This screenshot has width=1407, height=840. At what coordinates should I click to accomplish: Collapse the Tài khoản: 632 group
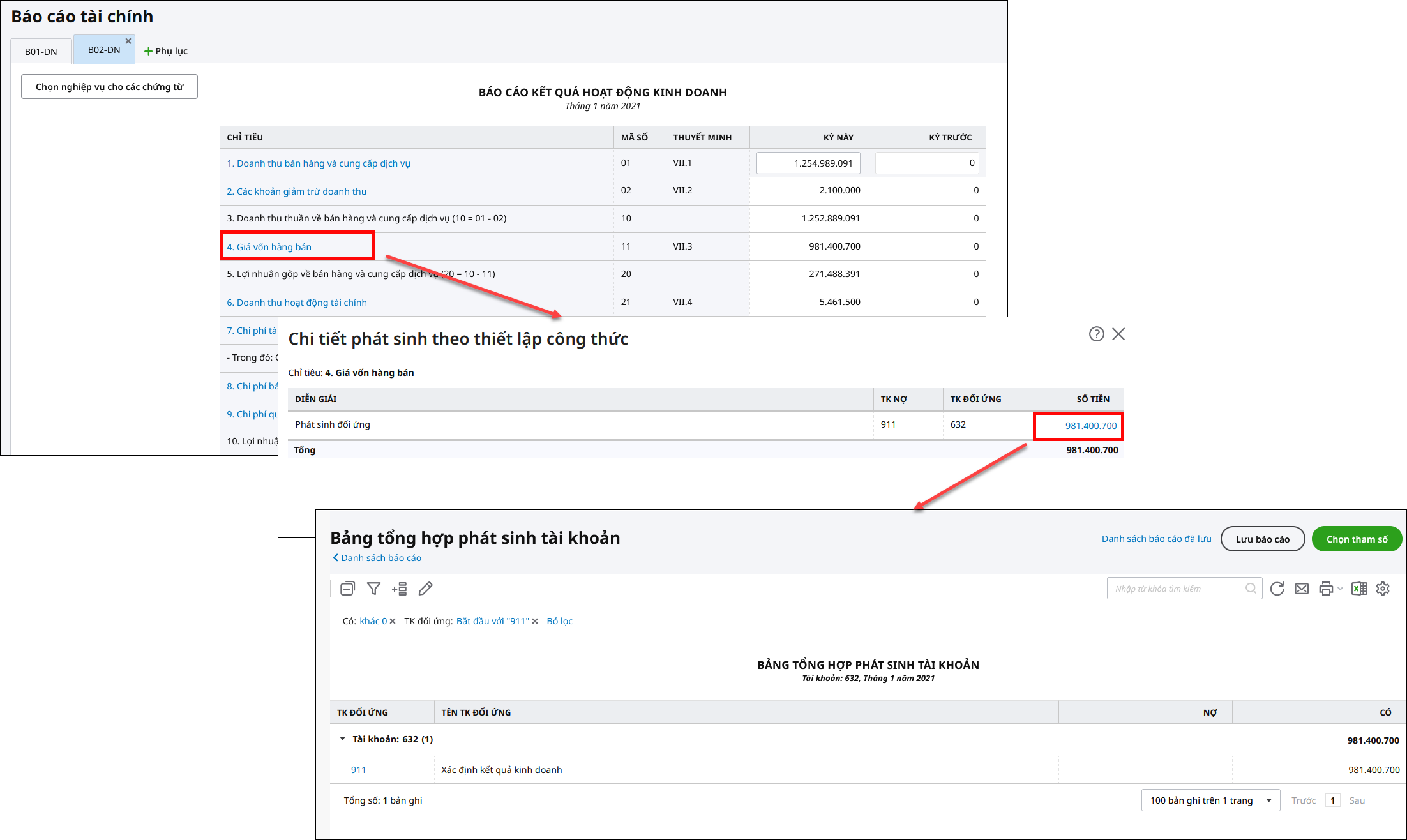click(x=343, y=739)
